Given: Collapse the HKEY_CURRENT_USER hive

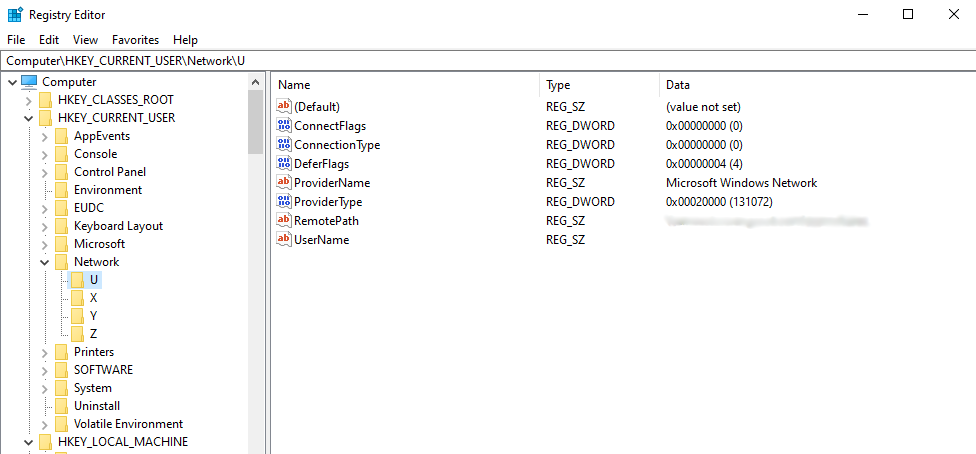Looking at the screenshot, I should coord(28,118).
